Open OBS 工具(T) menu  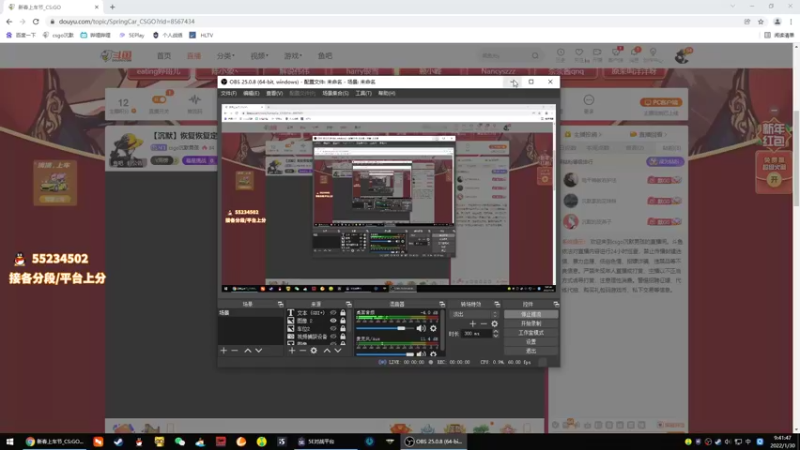coord(363,93)
